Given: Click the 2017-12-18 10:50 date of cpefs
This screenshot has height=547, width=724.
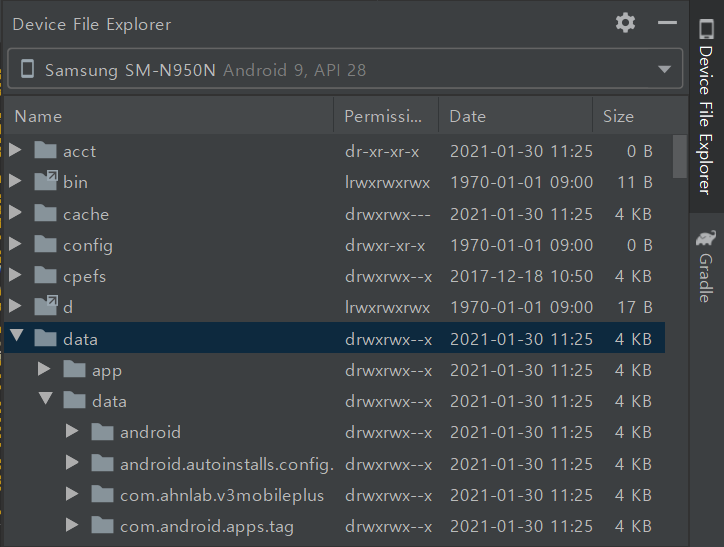Looking at the screenshot, I should [521, 277].
